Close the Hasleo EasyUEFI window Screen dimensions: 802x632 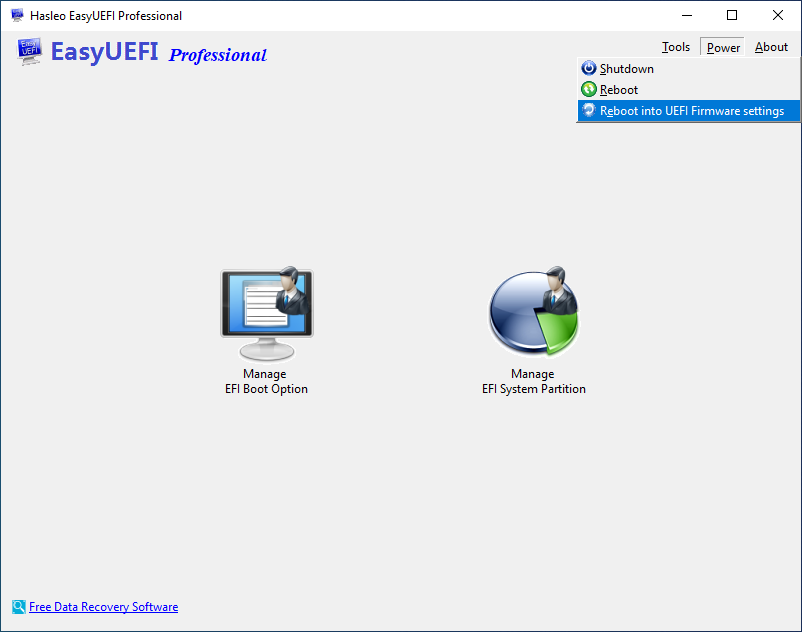tap(777, 15)
